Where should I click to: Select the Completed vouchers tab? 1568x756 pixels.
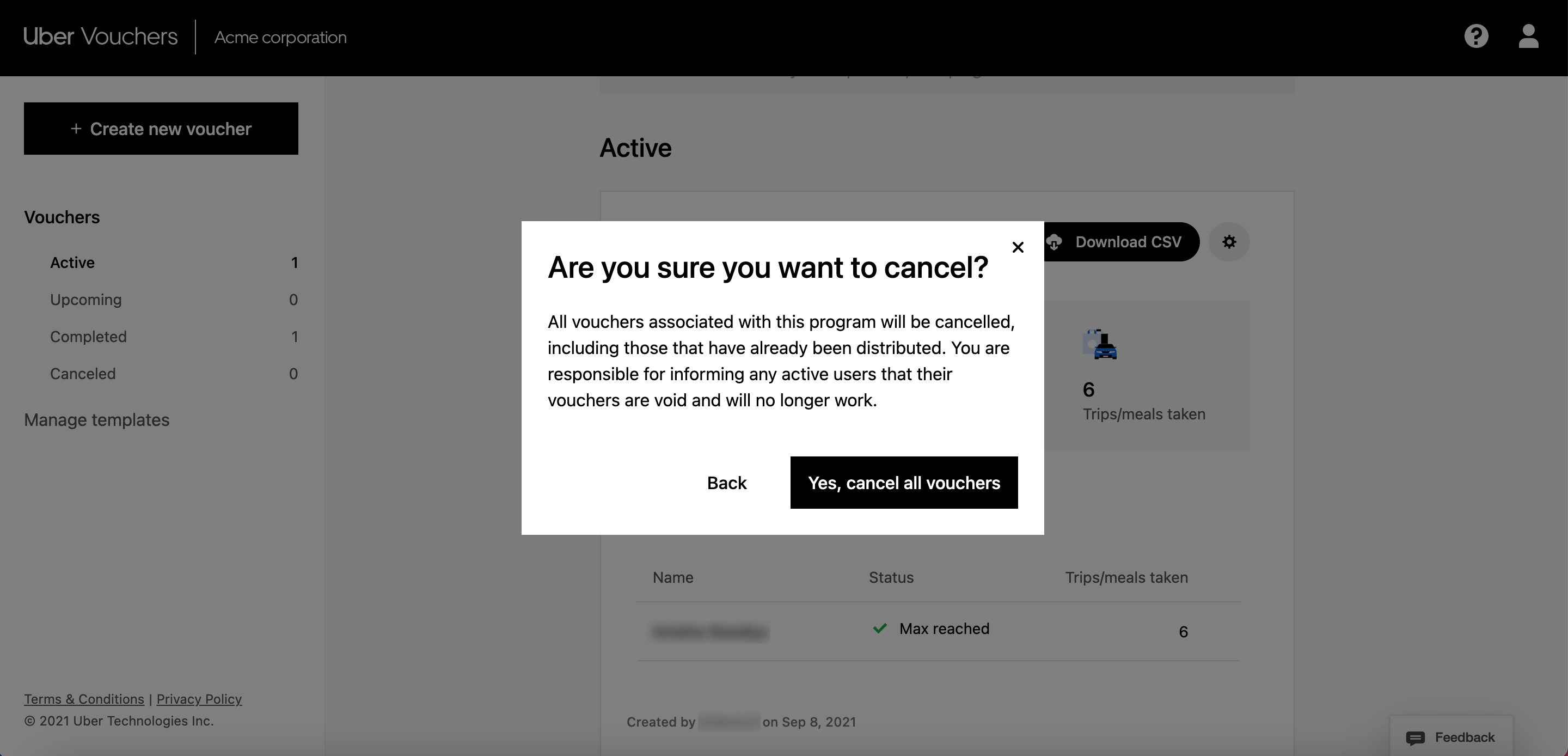pyautogui.click(x=88, y=335)
